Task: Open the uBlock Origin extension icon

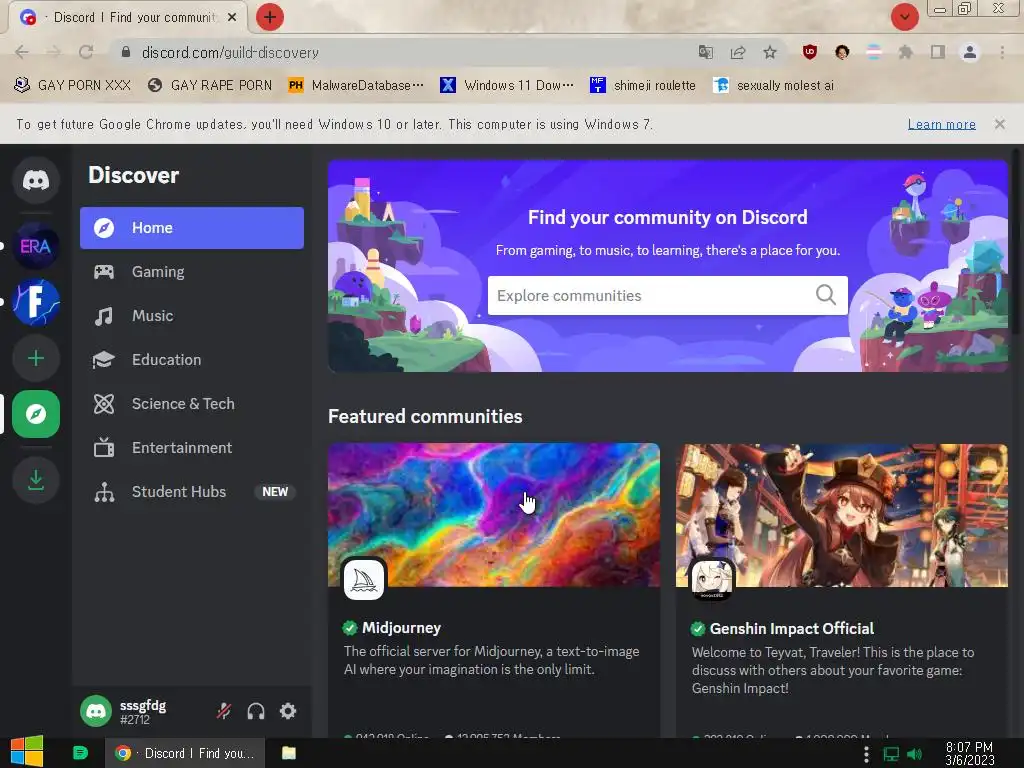Action: point(810,52)
